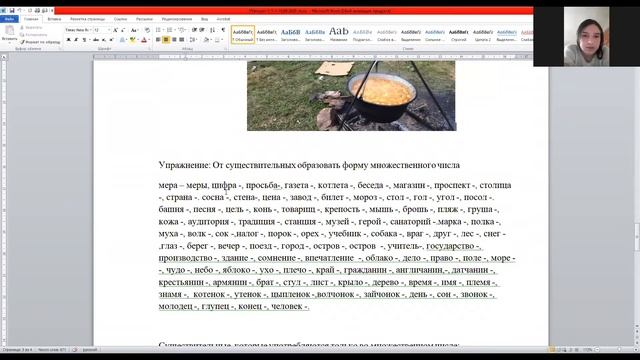Open the font name combo box (Times New Roman)
The width and height of the screenshot is (640, 360).
coord(78,30)
